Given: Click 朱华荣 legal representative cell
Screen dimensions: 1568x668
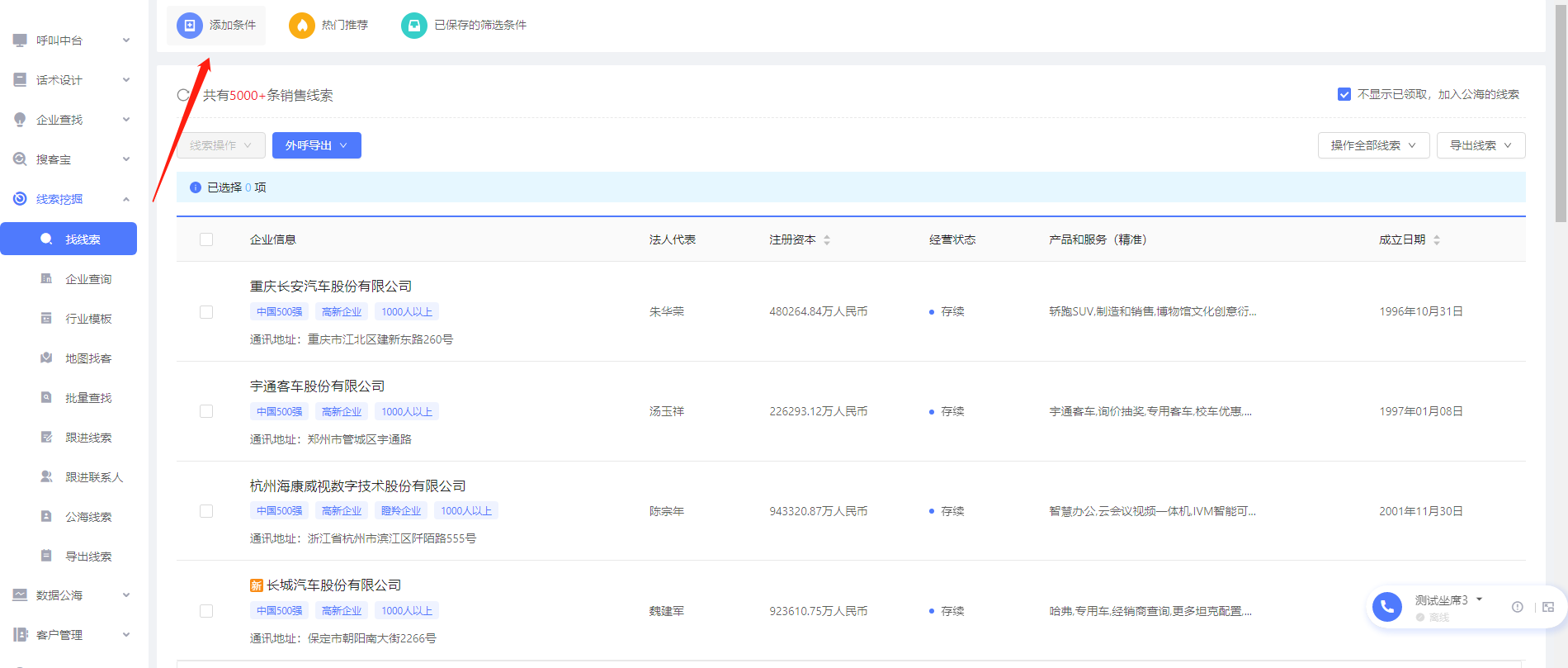Looking at the screenshot, I should point(667,312).
